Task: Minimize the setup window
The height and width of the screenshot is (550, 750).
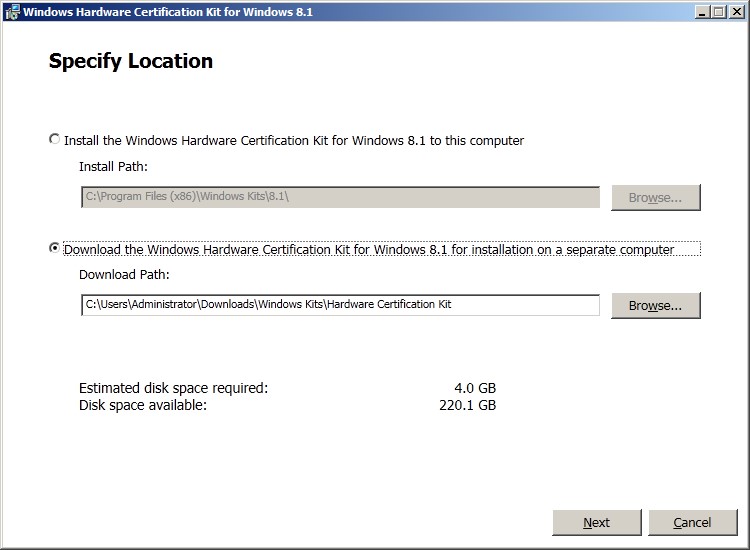Action: [x=702, y=12]
